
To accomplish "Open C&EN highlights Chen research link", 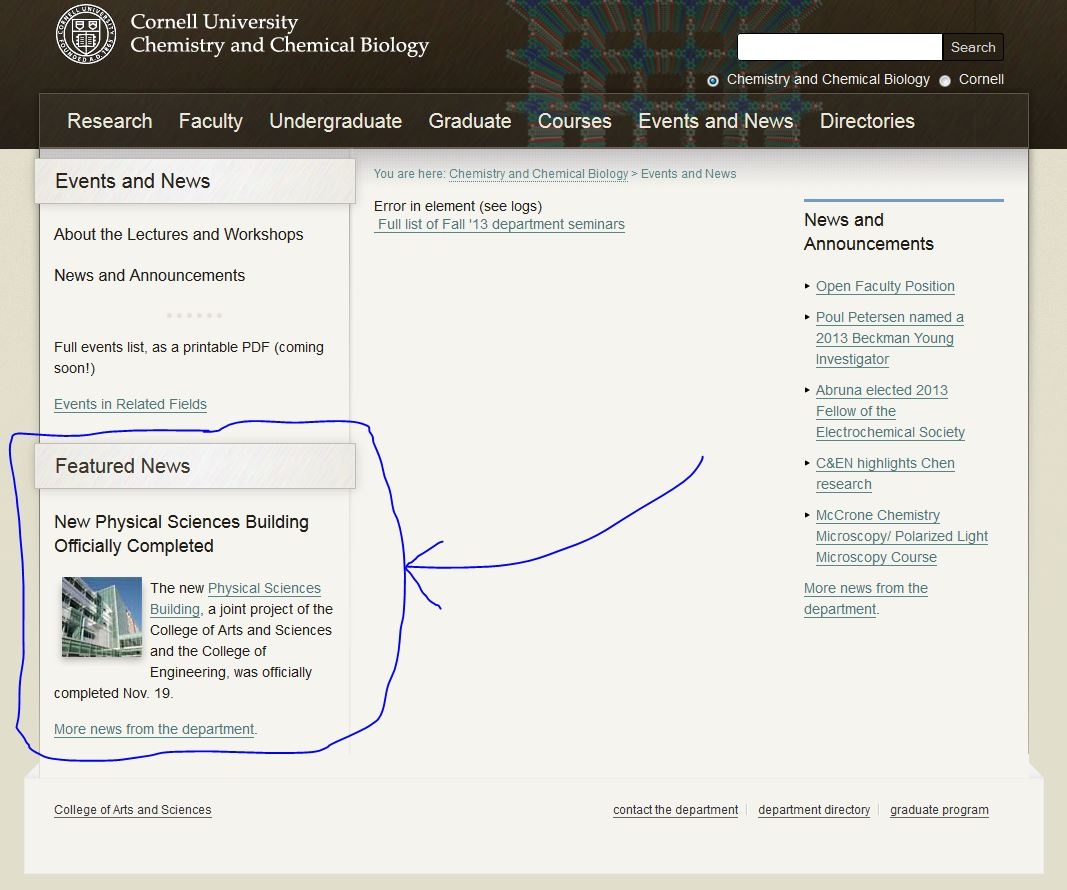I will click(885, 474).
